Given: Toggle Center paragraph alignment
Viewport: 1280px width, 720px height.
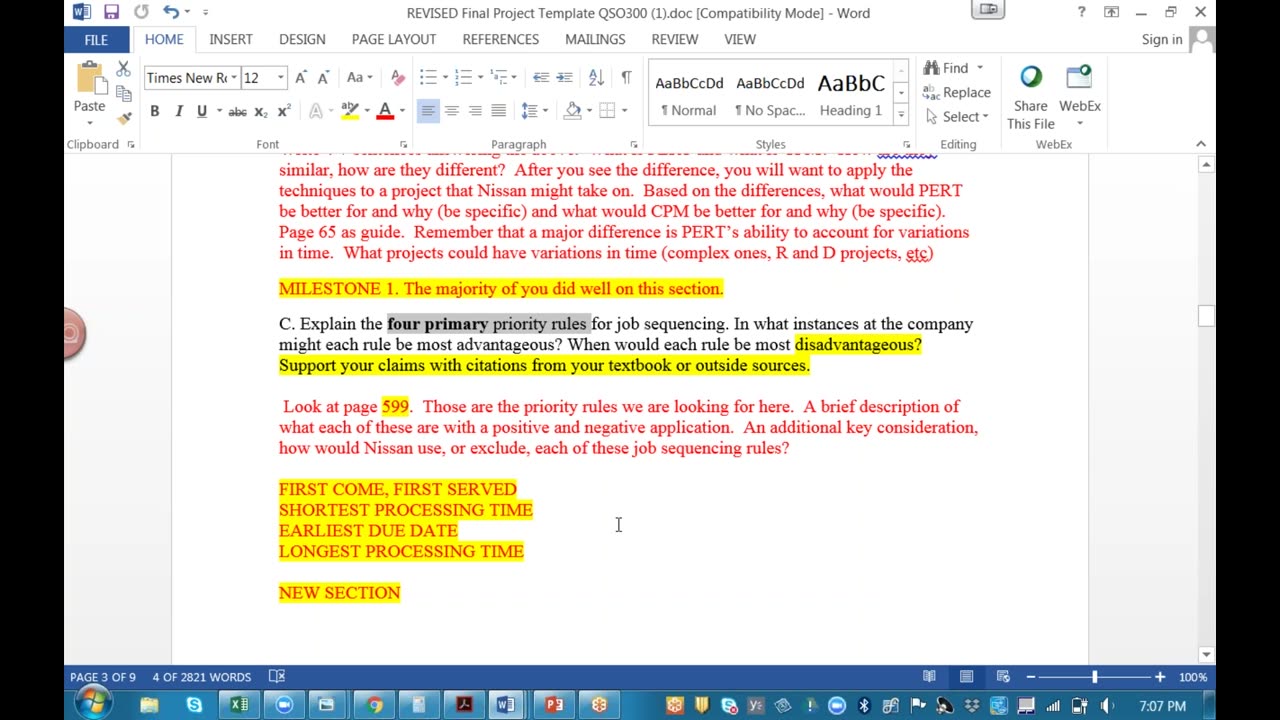Looking at the screenshot, I should [452, 111].
